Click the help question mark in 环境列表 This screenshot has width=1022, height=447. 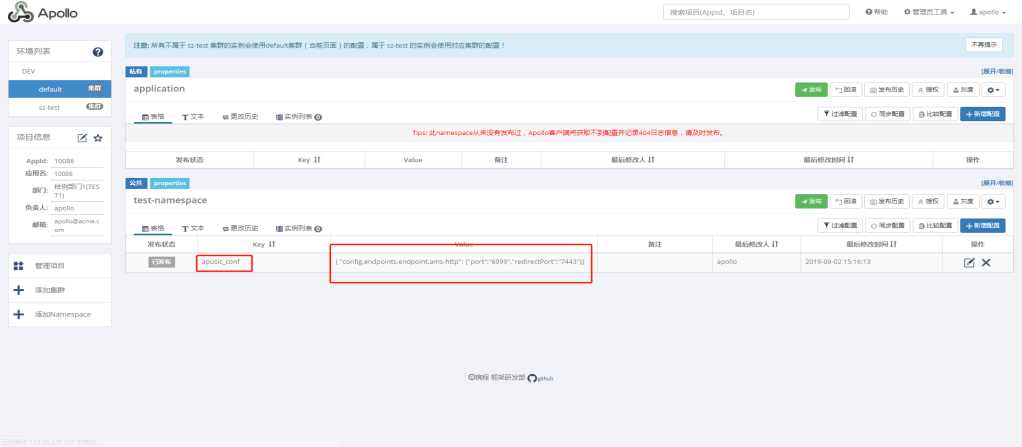pos(98,51)
